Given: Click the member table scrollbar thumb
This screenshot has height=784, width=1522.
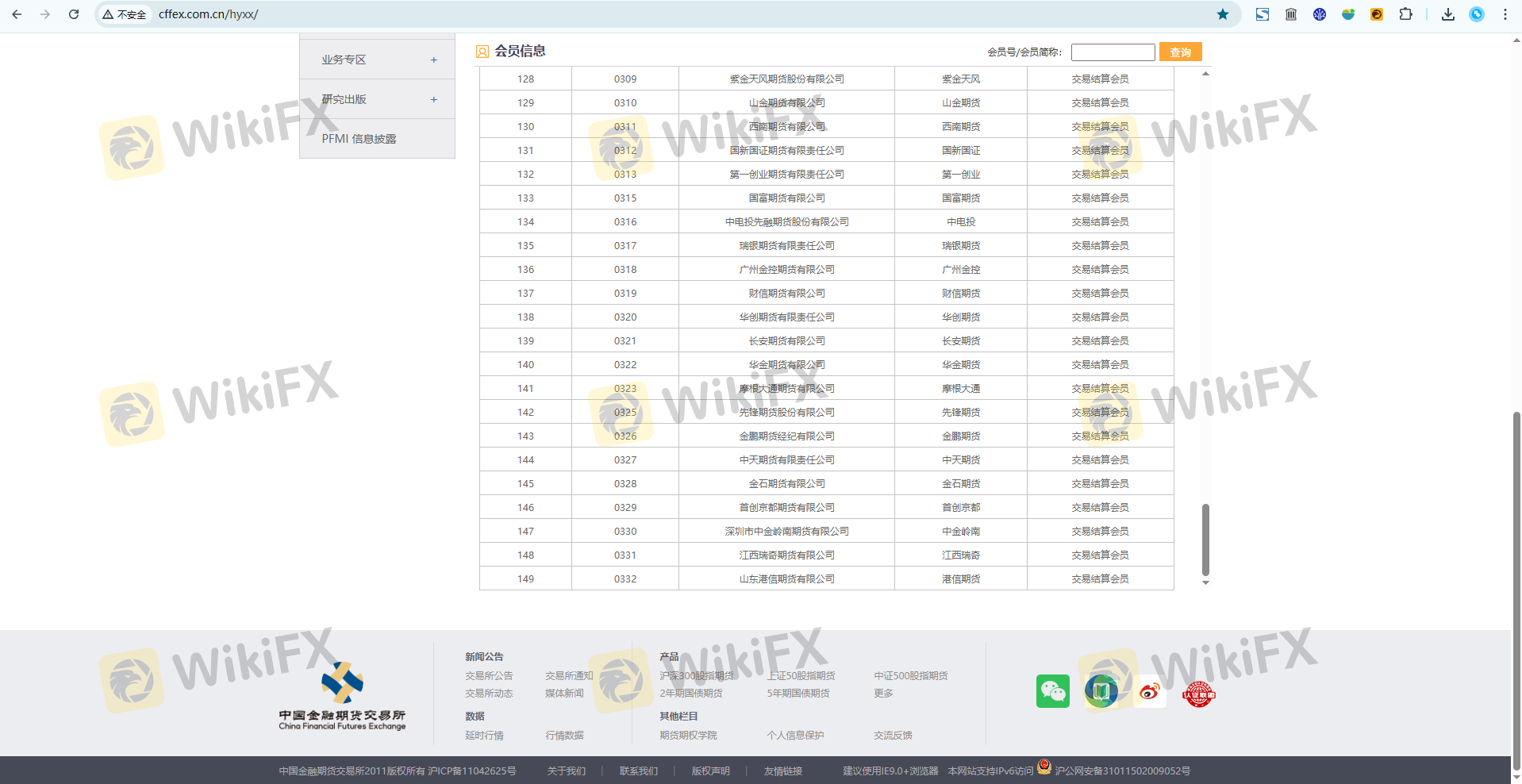Looking at the screenshot, I should (1205, 540).
